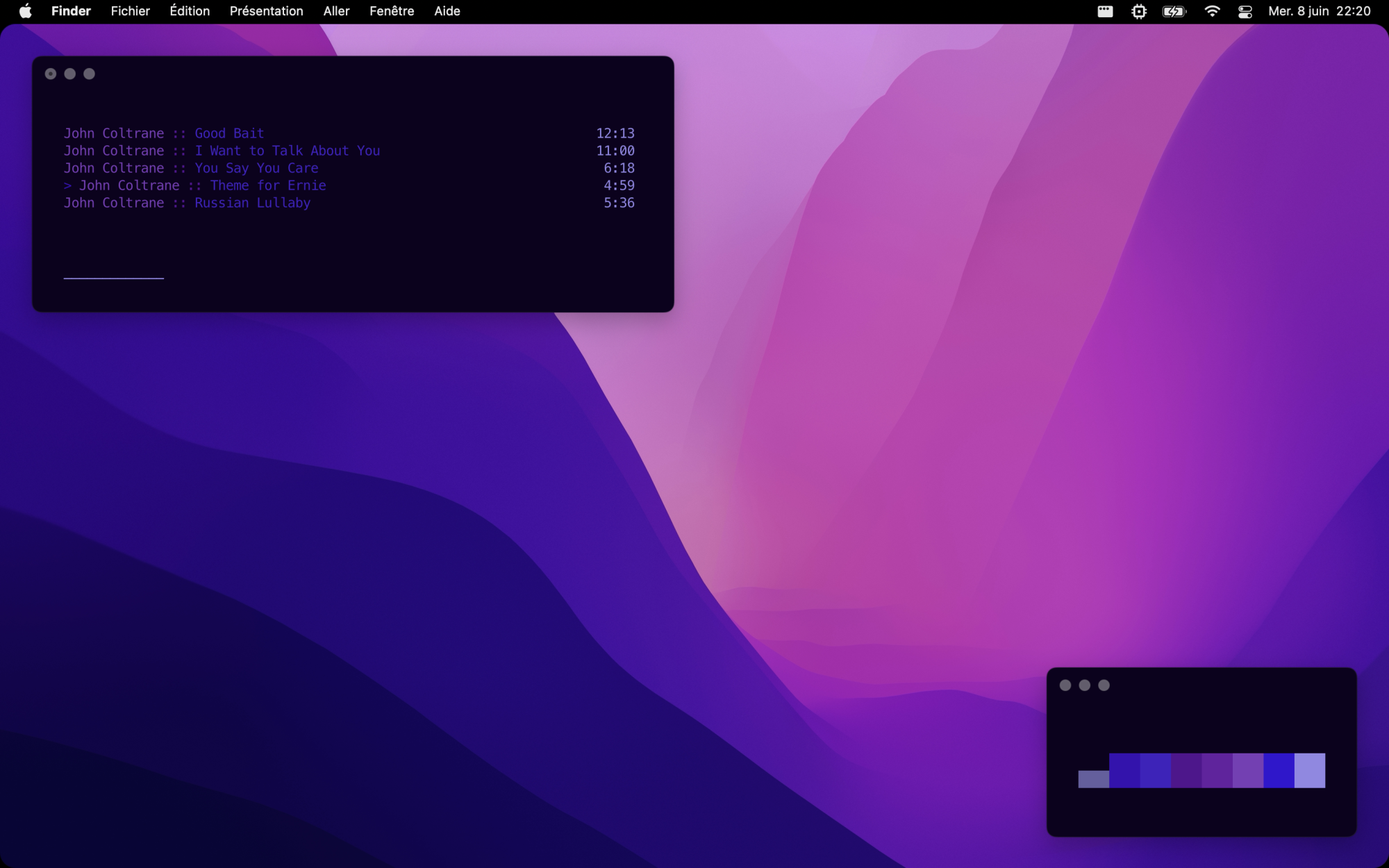
Task: Open the Aide menu
Action: (x=447, y=11)
